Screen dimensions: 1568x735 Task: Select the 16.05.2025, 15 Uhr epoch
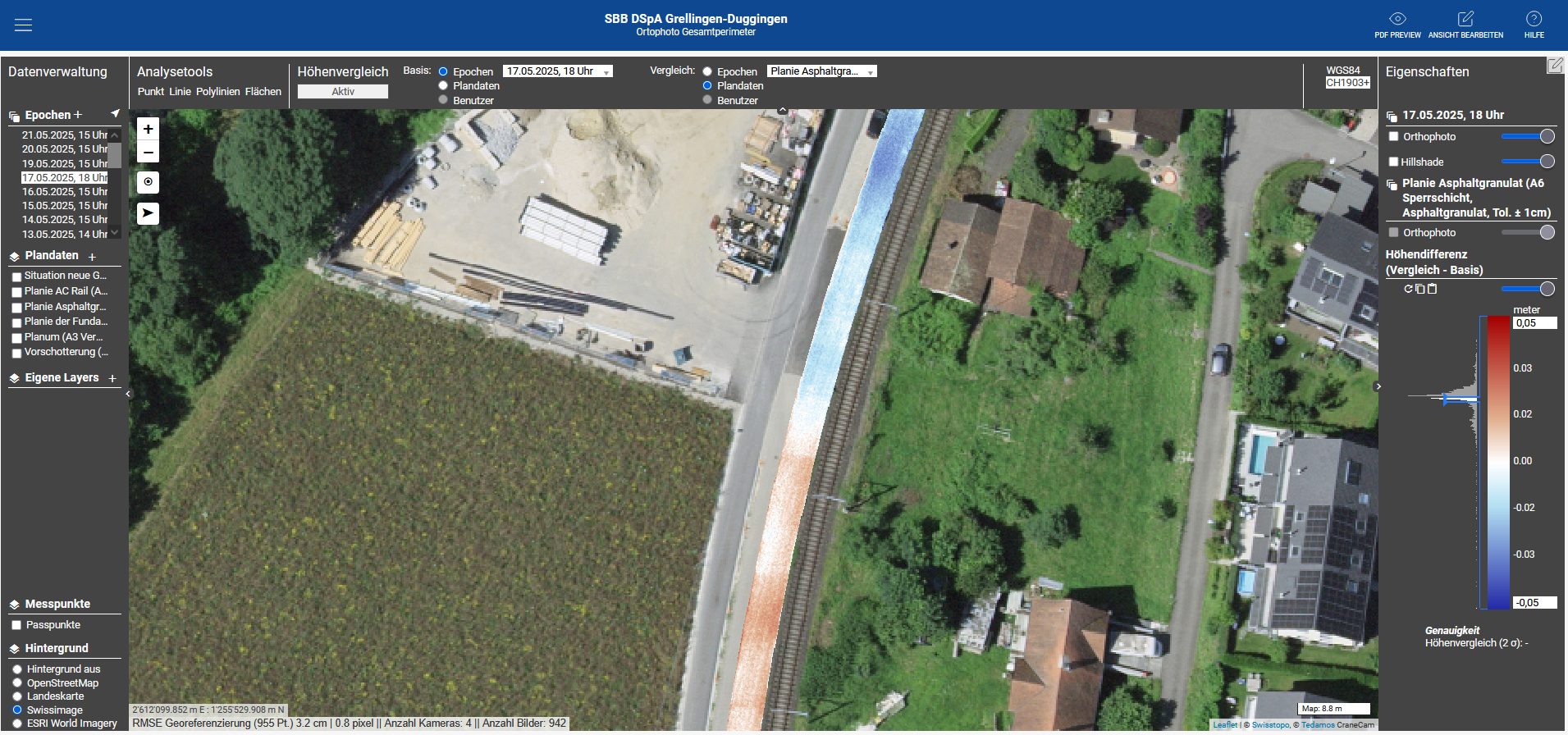[x=64, y=192]
